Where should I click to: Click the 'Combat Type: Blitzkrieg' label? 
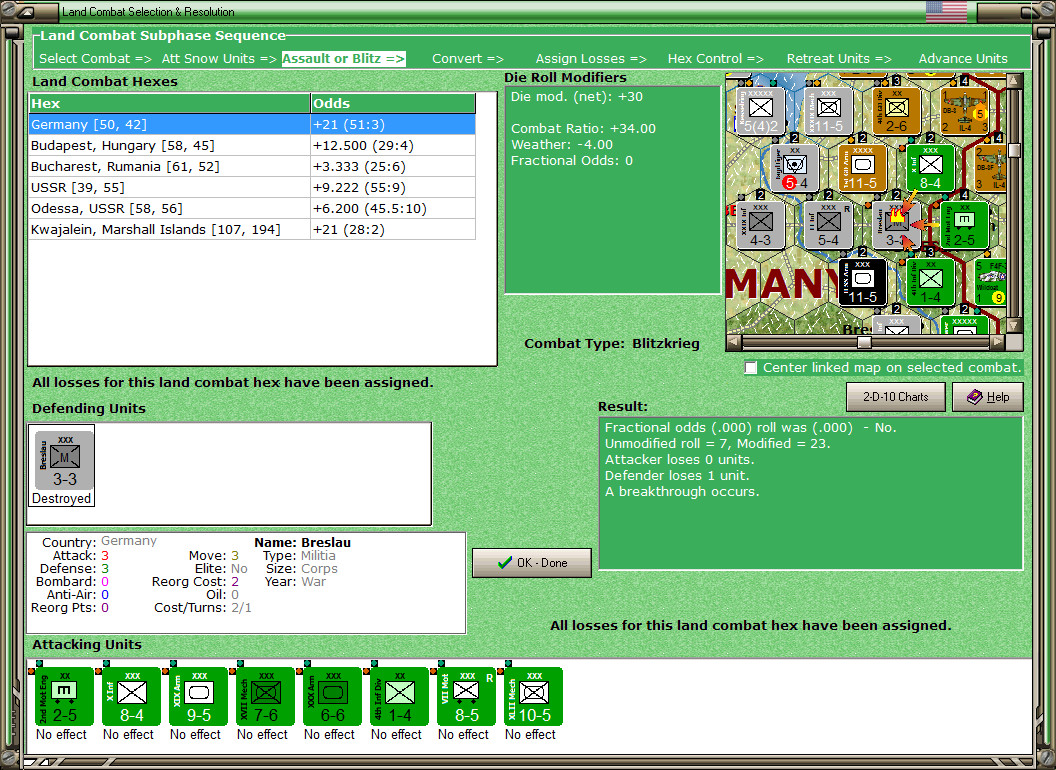[x=612, y=344]
